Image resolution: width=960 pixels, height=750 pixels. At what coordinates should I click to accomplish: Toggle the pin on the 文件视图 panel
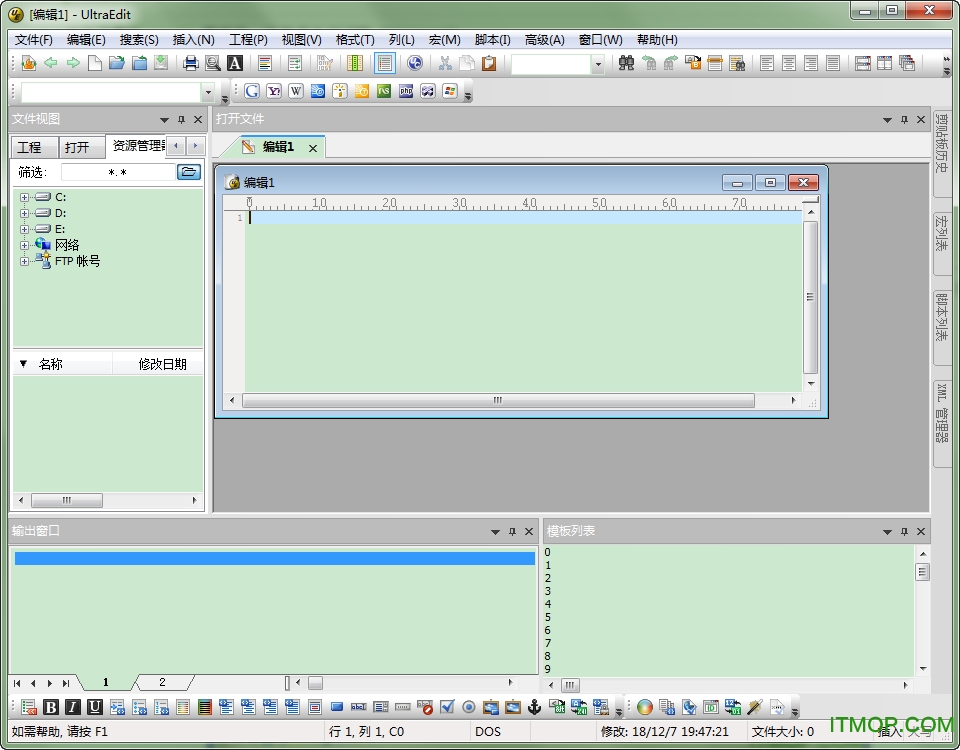point(181,119)
